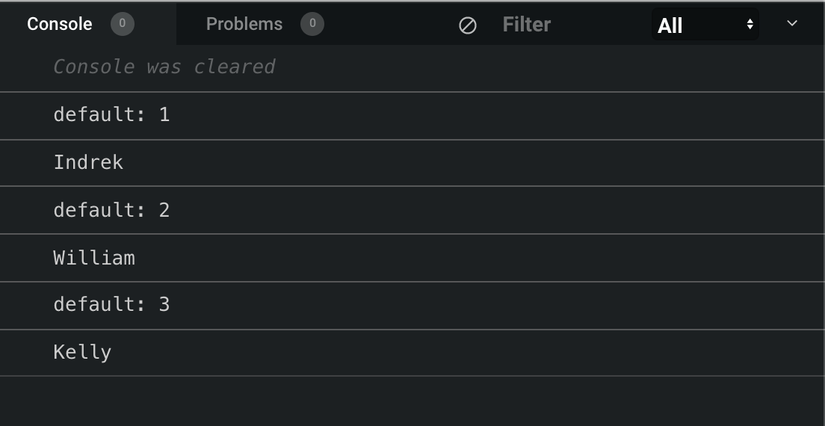The width and height of the screenshot is (825, 426).
Task: Click the empty console area below Kelly
Action: pos(412,400)
